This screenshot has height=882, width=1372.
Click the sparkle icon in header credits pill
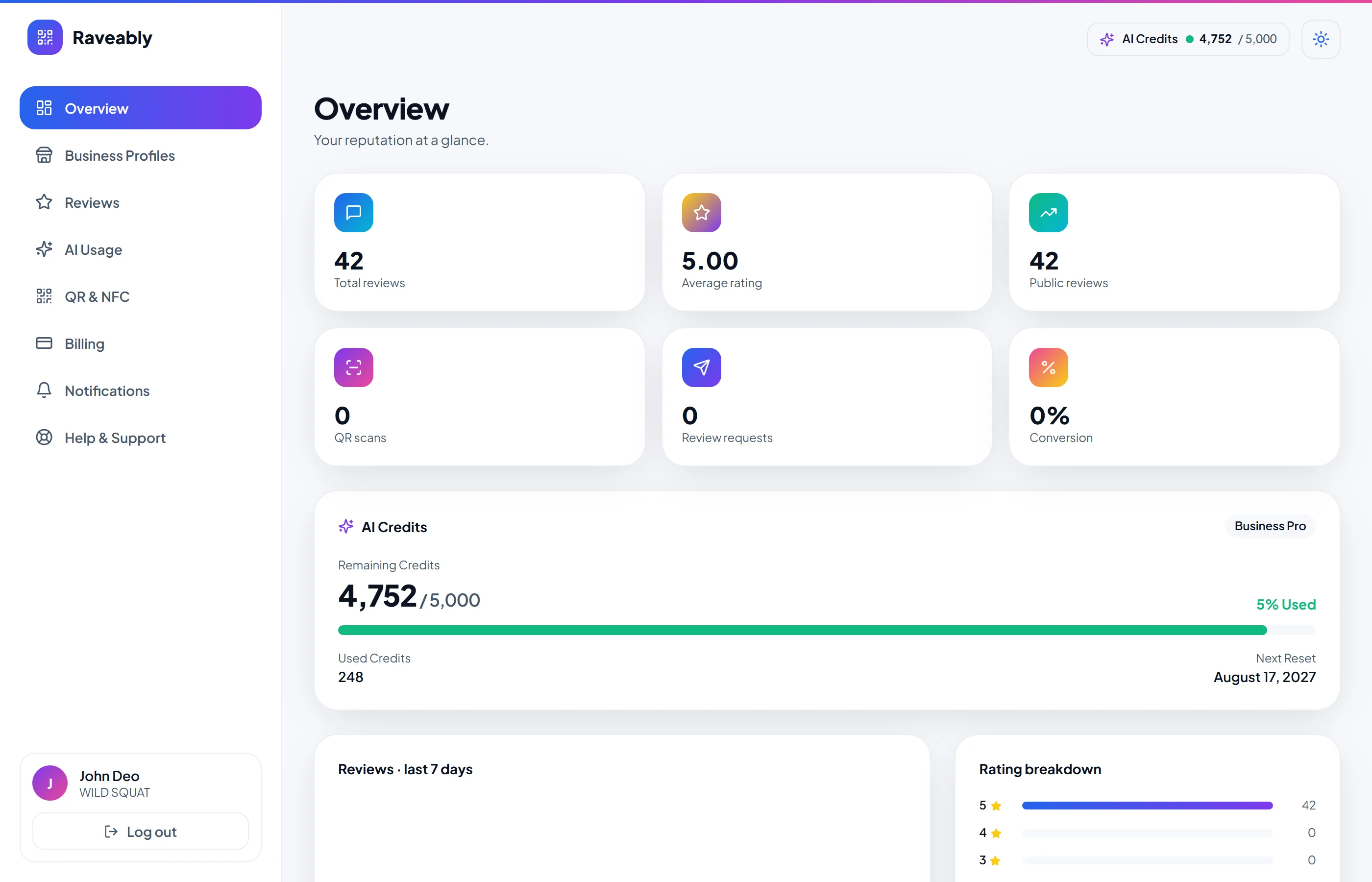point(1106,39)
